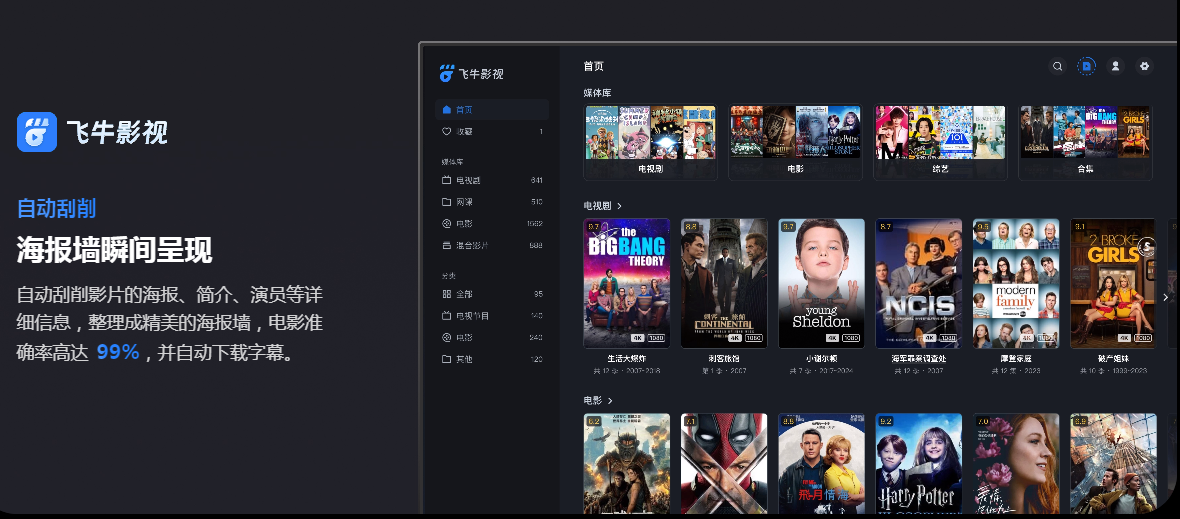Click the grid icon beside 全部

pyautogui.click(x=446, y=294)
